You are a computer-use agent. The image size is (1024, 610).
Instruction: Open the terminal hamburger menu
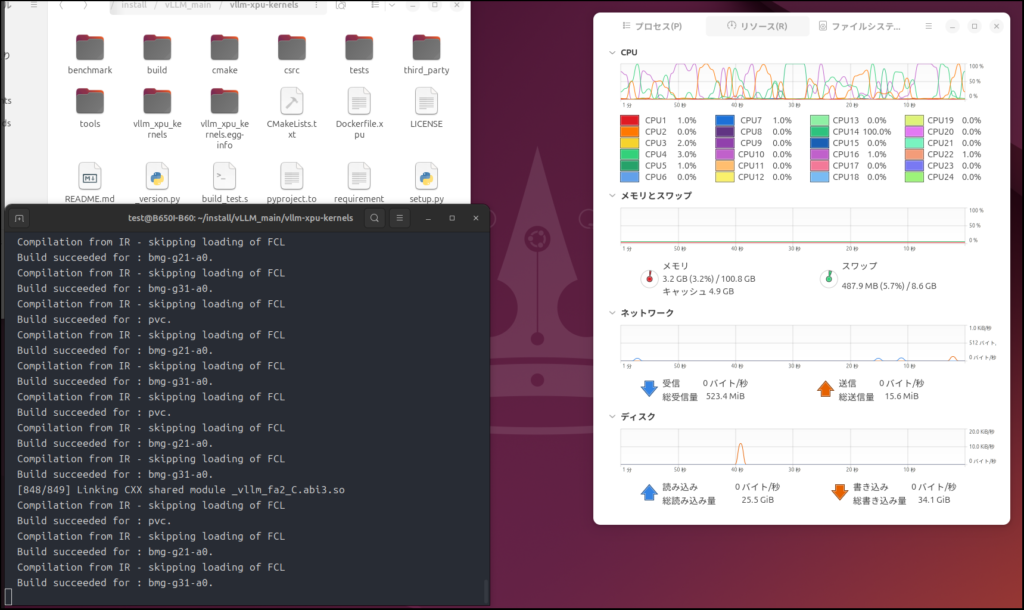[399, 218]
